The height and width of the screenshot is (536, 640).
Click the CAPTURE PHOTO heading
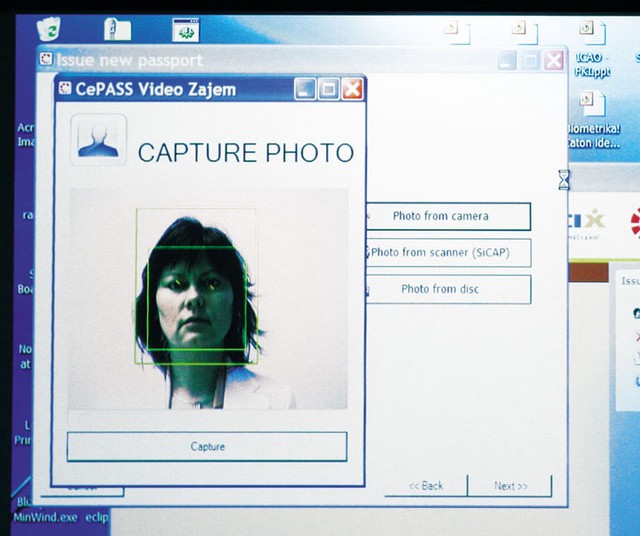(246, 153)
